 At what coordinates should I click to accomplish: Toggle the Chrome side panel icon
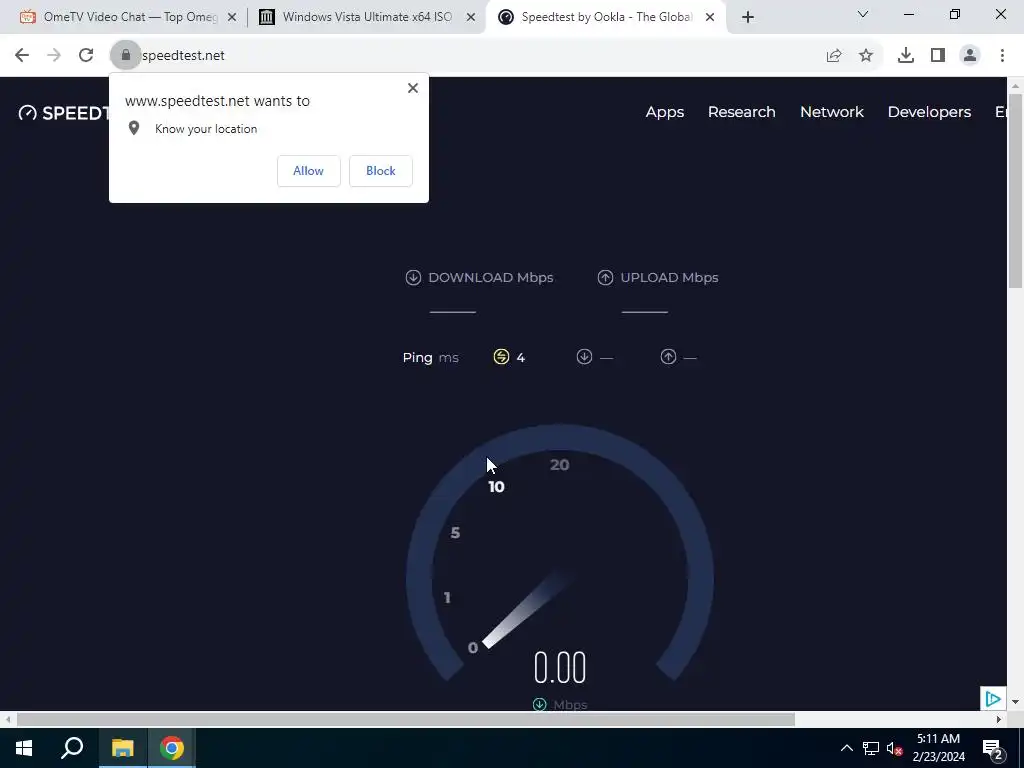938,56
